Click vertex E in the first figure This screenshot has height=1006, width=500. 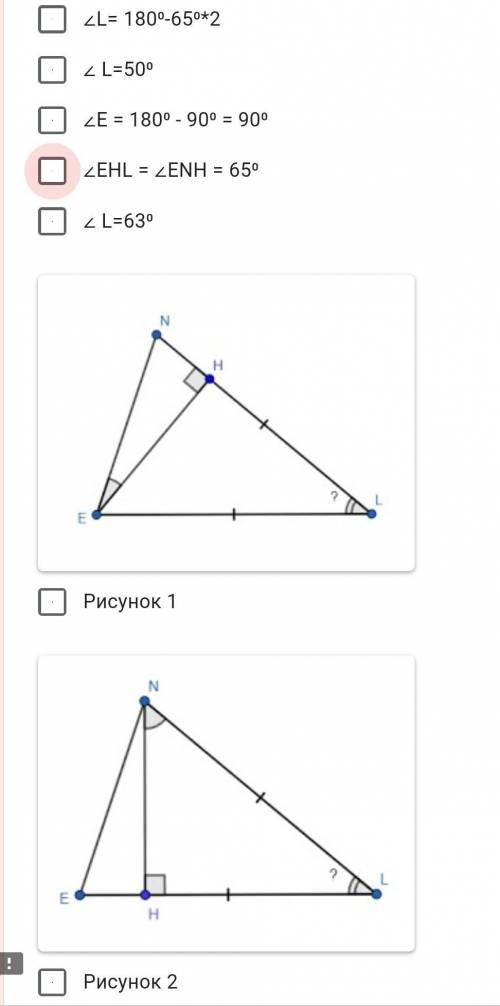(97, 514)
